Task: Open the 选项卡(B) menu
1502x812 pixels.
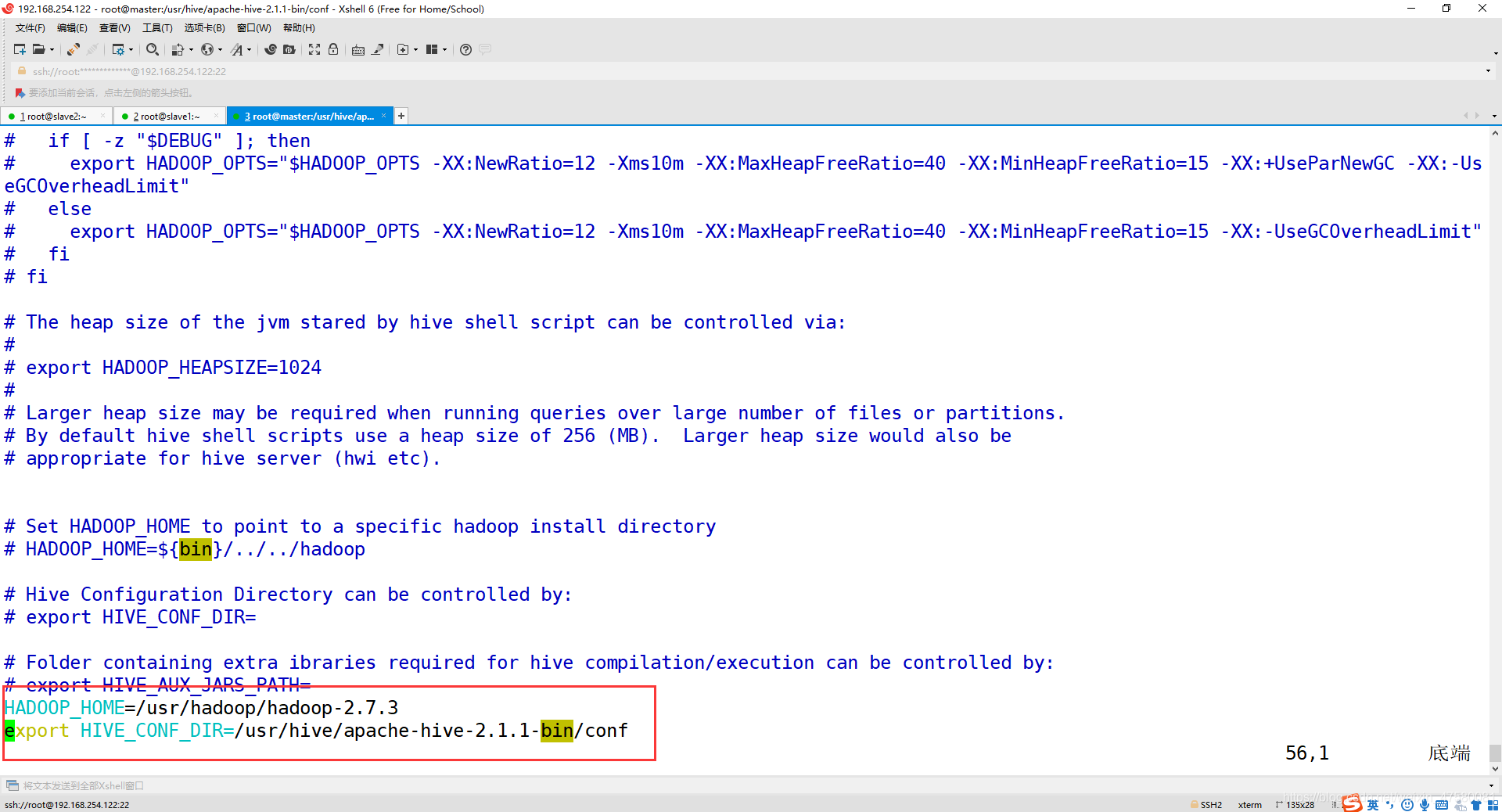Action: [x=205, y=28]
